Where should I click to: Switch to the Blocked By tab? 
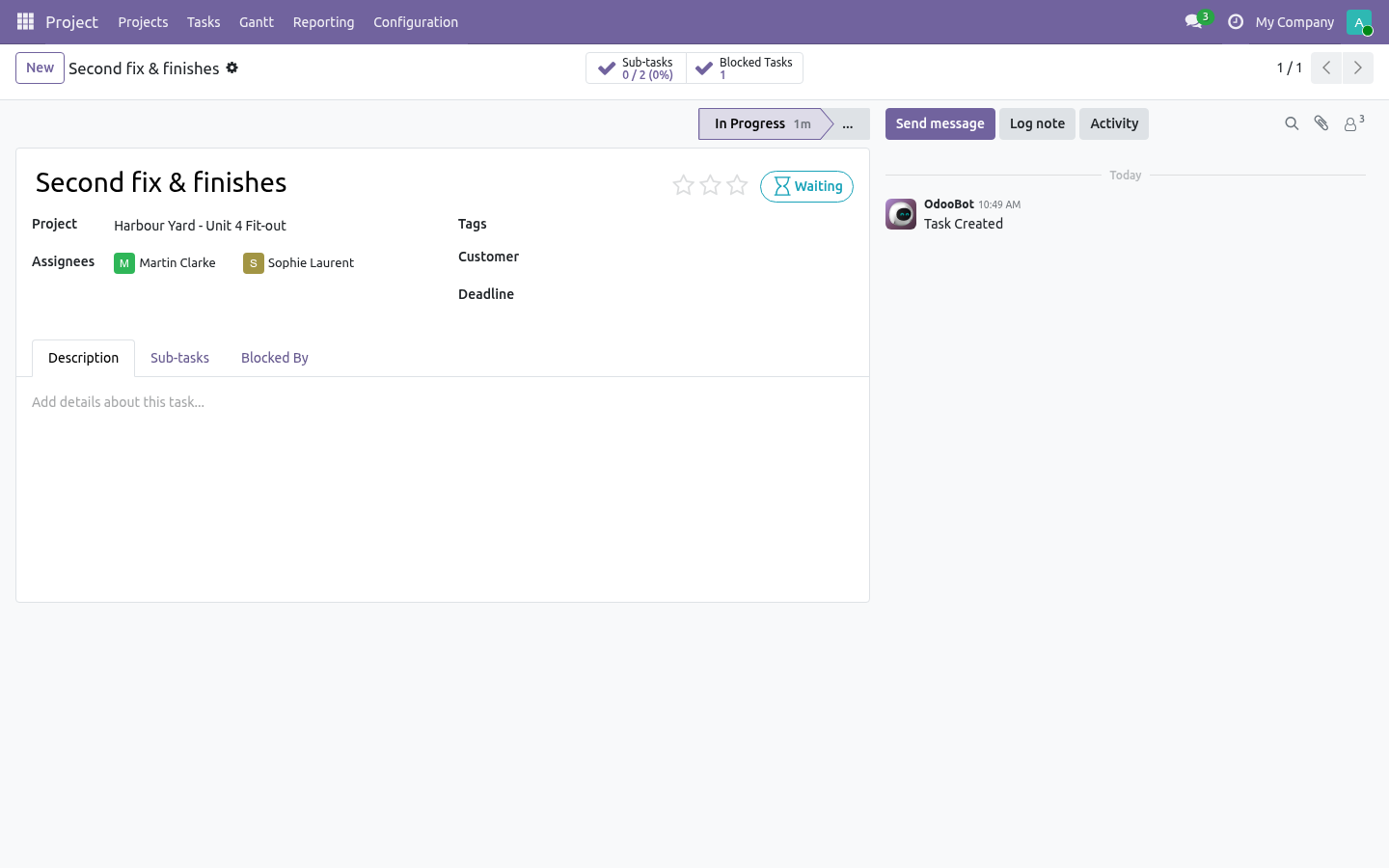tap(275, 358)
